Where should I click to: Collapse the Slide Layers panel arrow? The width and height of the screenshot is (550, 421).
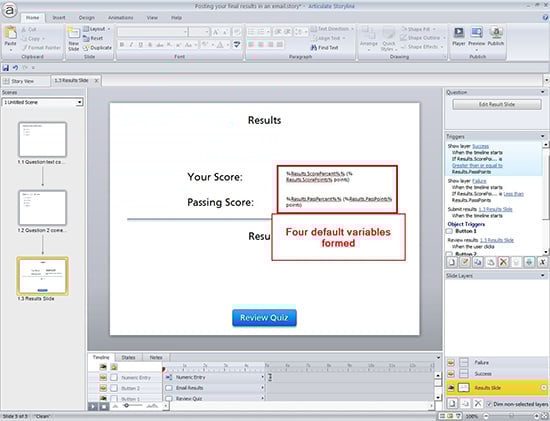point(543,275)
